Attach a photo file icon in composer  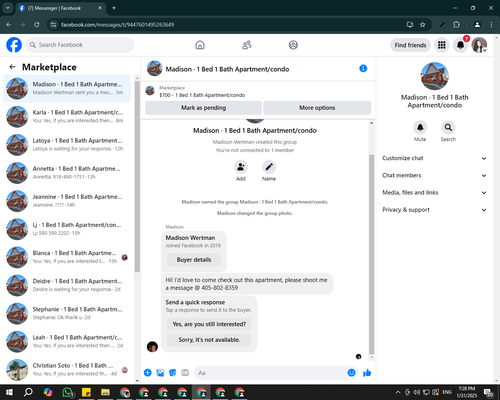tap(160, 373)
